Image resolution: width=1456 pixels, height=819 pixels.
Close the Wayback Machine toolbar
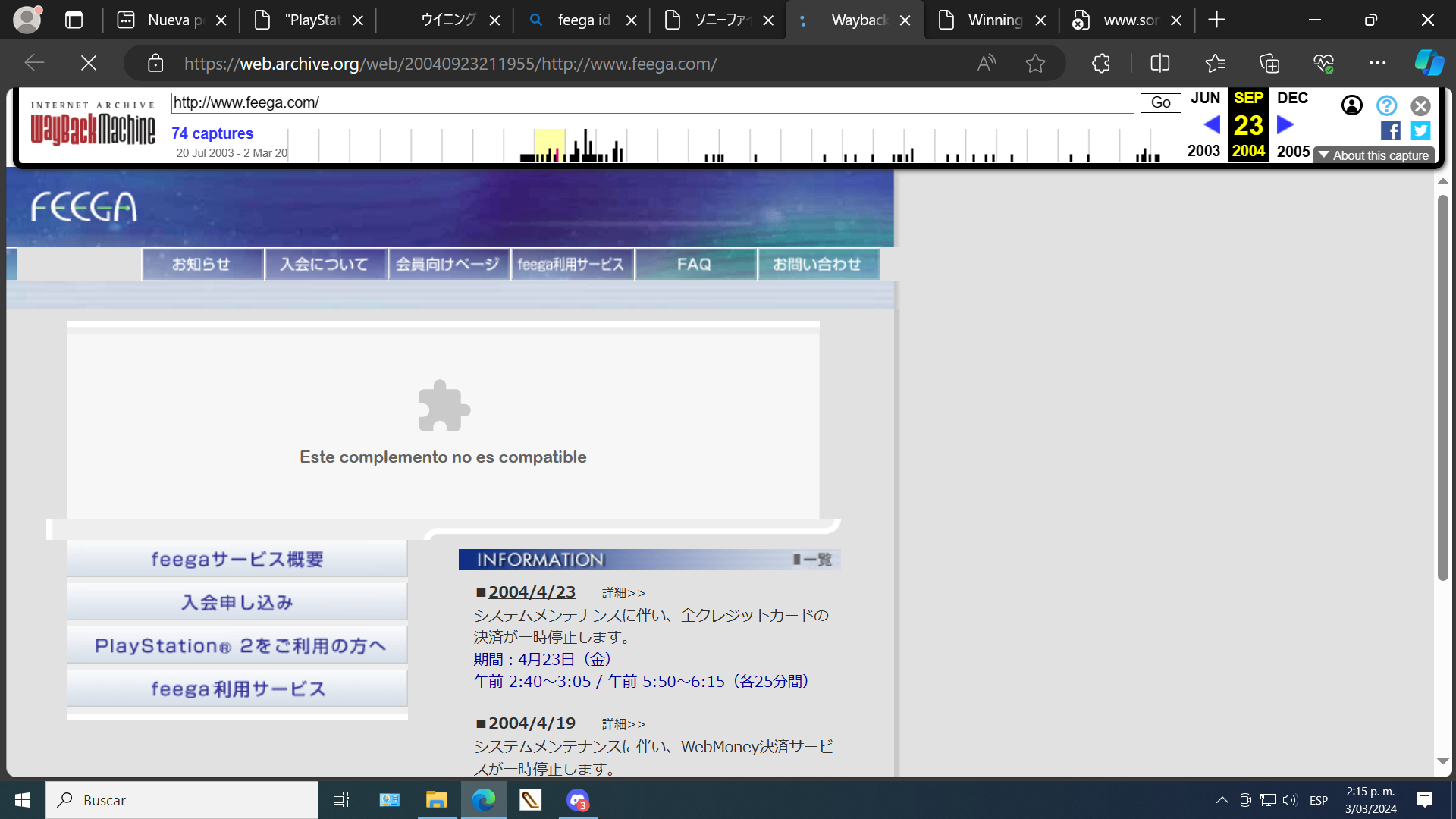pos(1421,105)
